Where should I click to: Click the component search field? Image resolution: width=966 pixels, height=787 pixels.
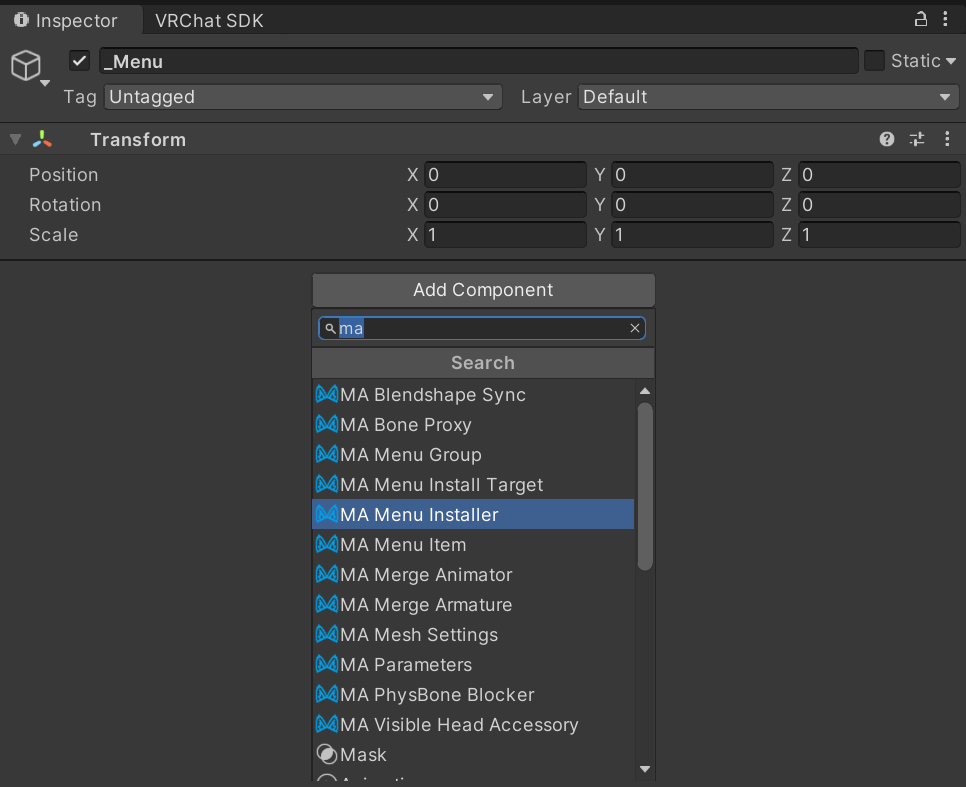click(482, 328)
